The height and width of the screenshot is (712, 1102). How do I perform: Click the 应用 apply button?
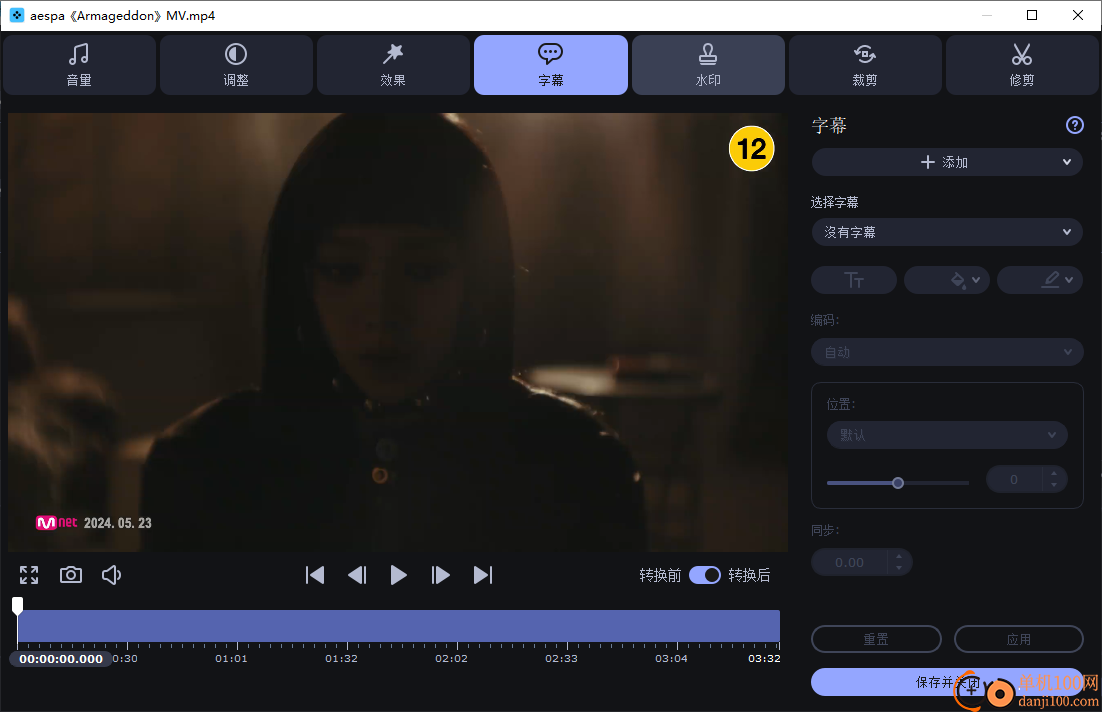(x=1018, y=639)
